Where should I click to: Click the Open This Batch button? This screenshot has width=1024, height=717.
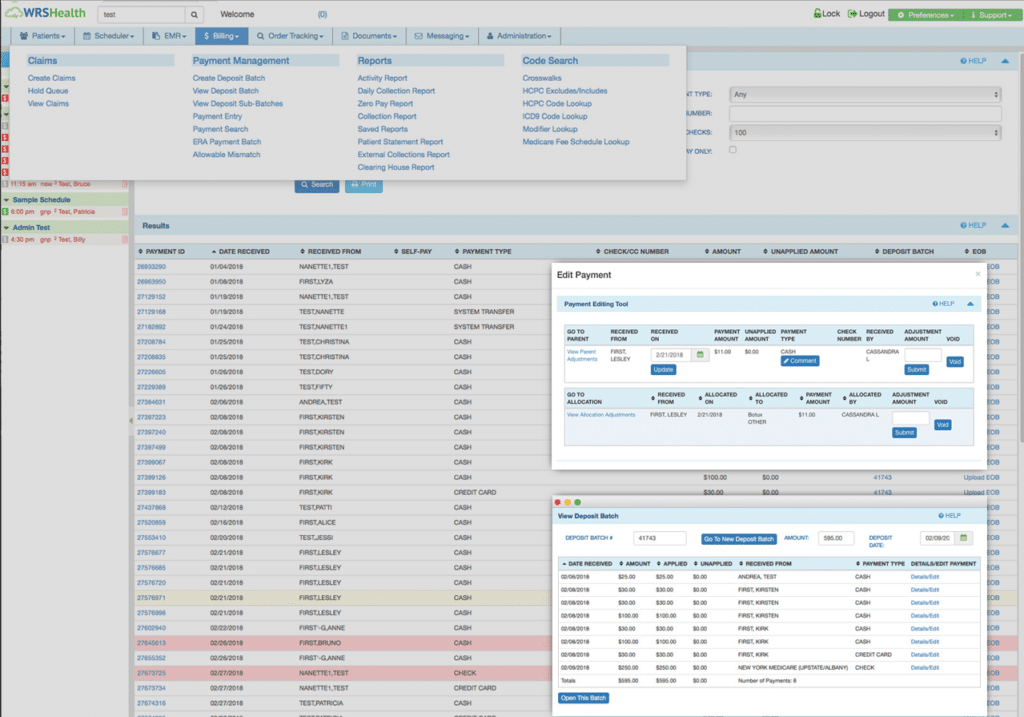click(x=583, y=698)
